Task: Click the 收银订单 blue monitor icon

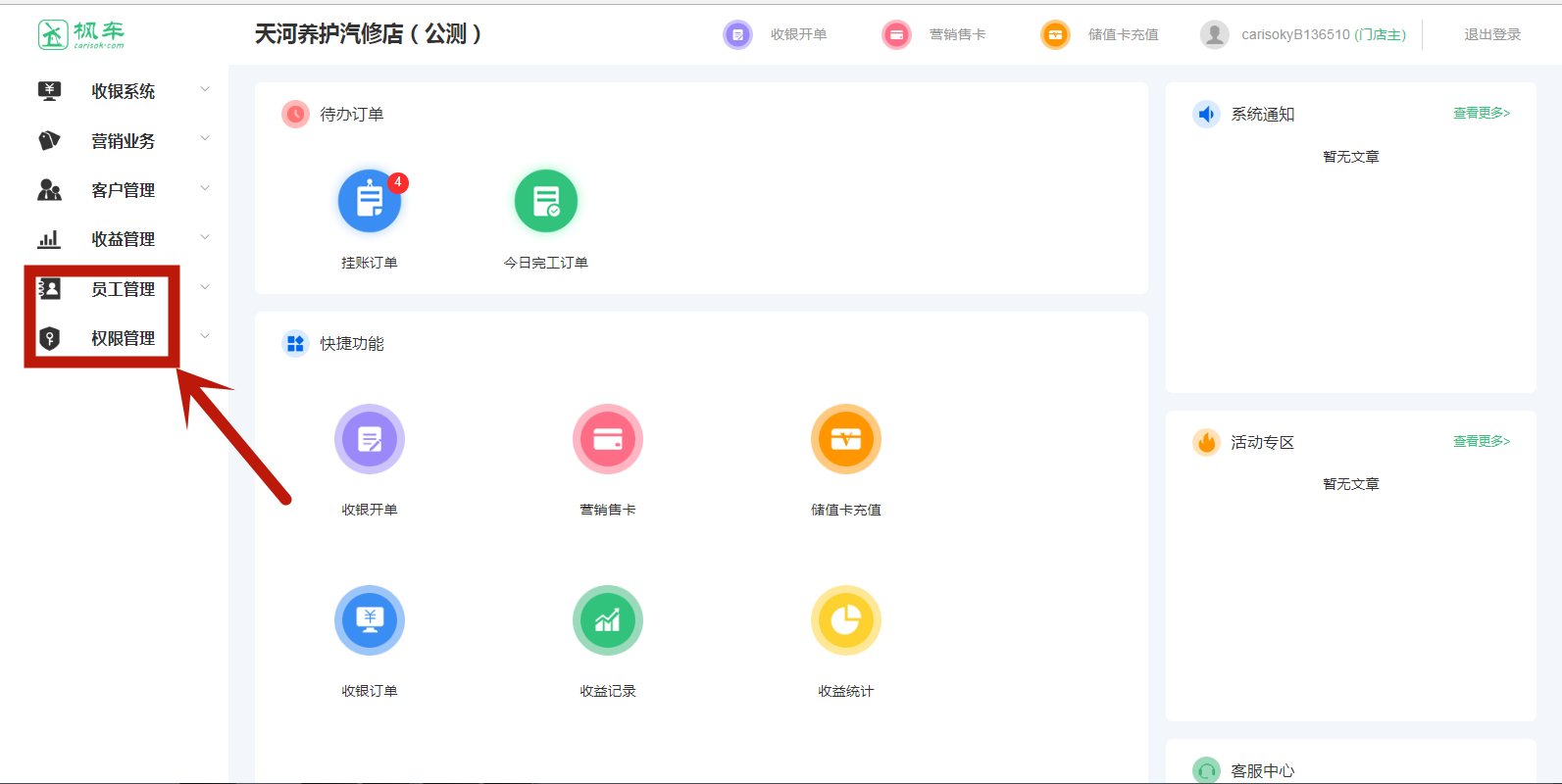Action: pyautogui.click(x=370, y=620)
